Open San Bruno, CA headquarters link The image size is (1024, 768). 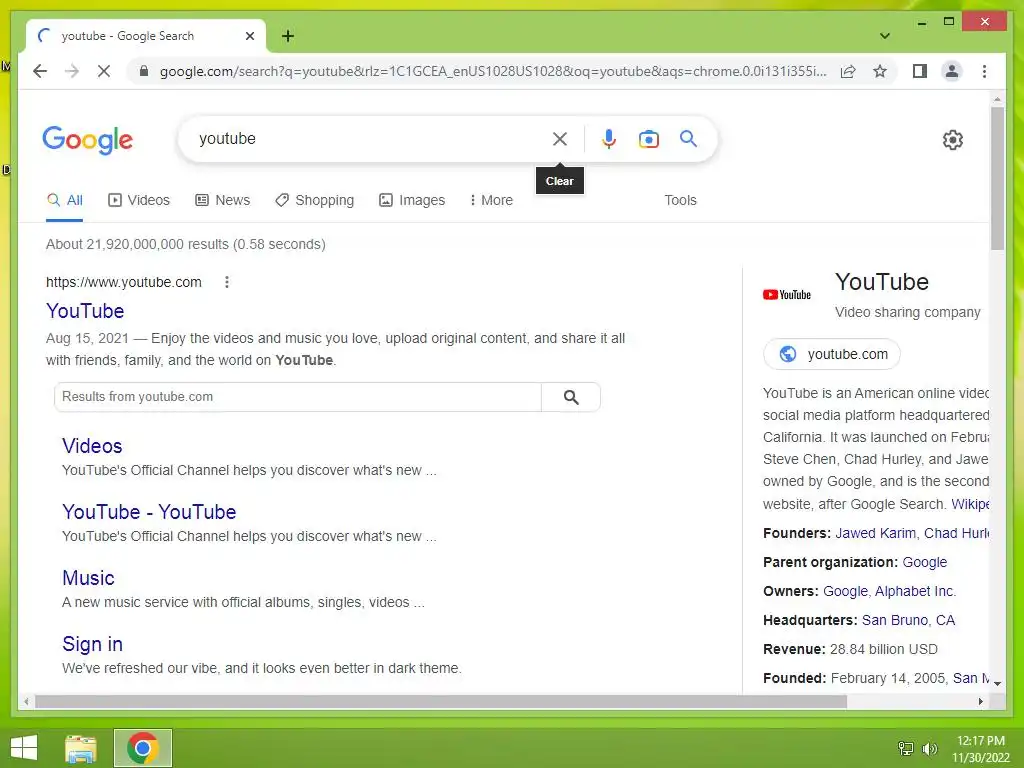tap(908, 620)
